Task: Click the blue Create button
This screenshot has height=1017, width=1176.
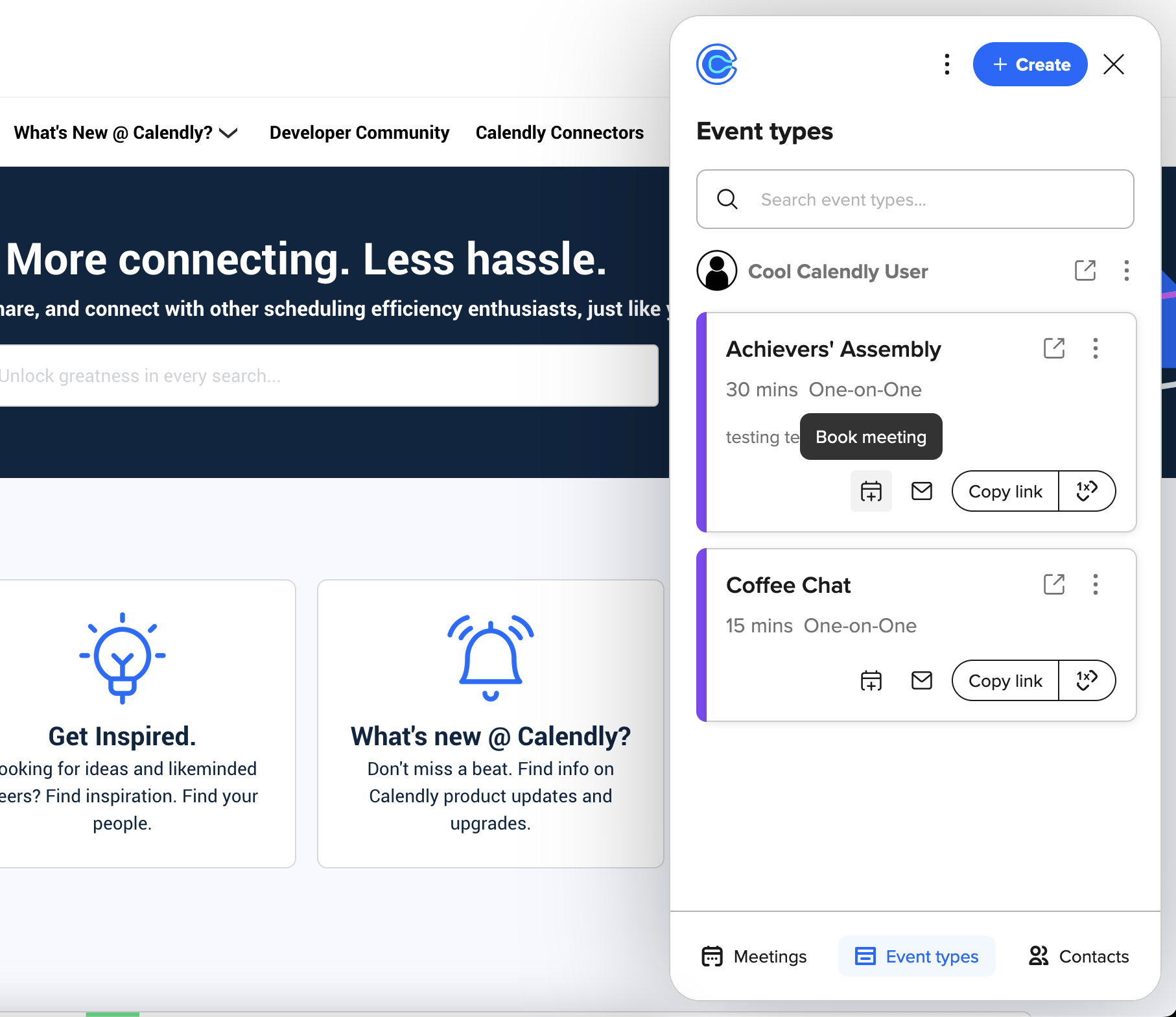Action: [x=1029, y=64]
